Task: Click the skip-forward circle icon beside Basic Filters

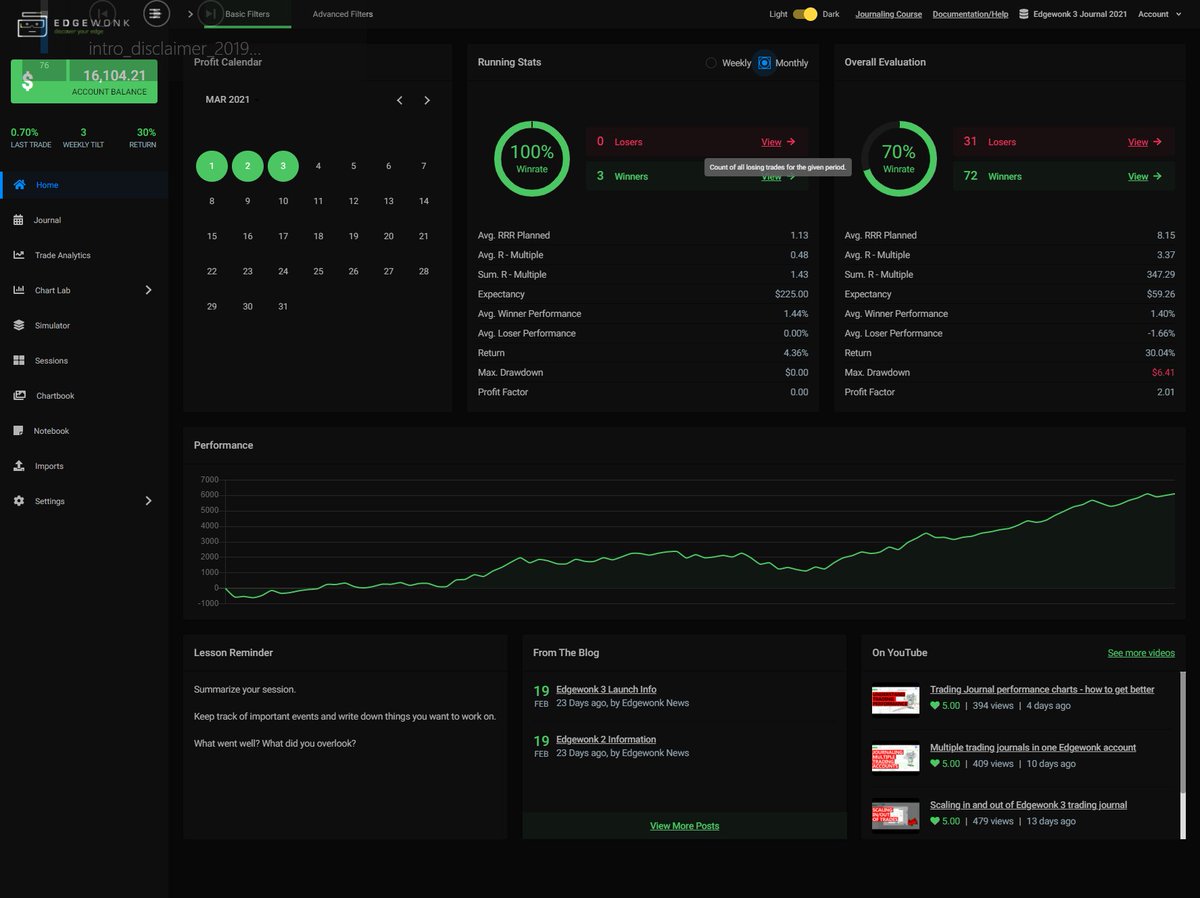Action: [210, 13]
